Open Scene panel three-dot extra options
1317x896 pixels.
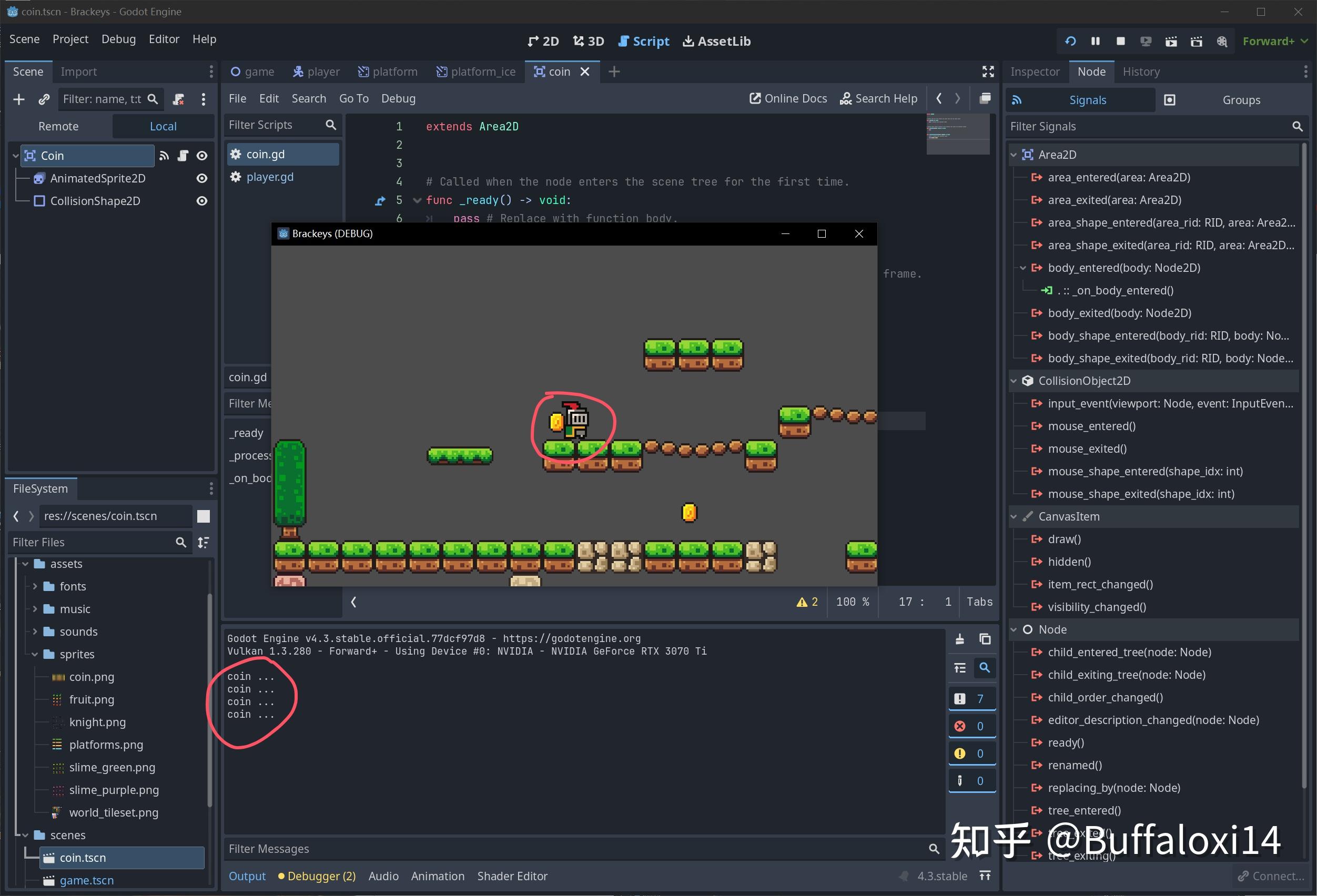(x=204, y=100)
